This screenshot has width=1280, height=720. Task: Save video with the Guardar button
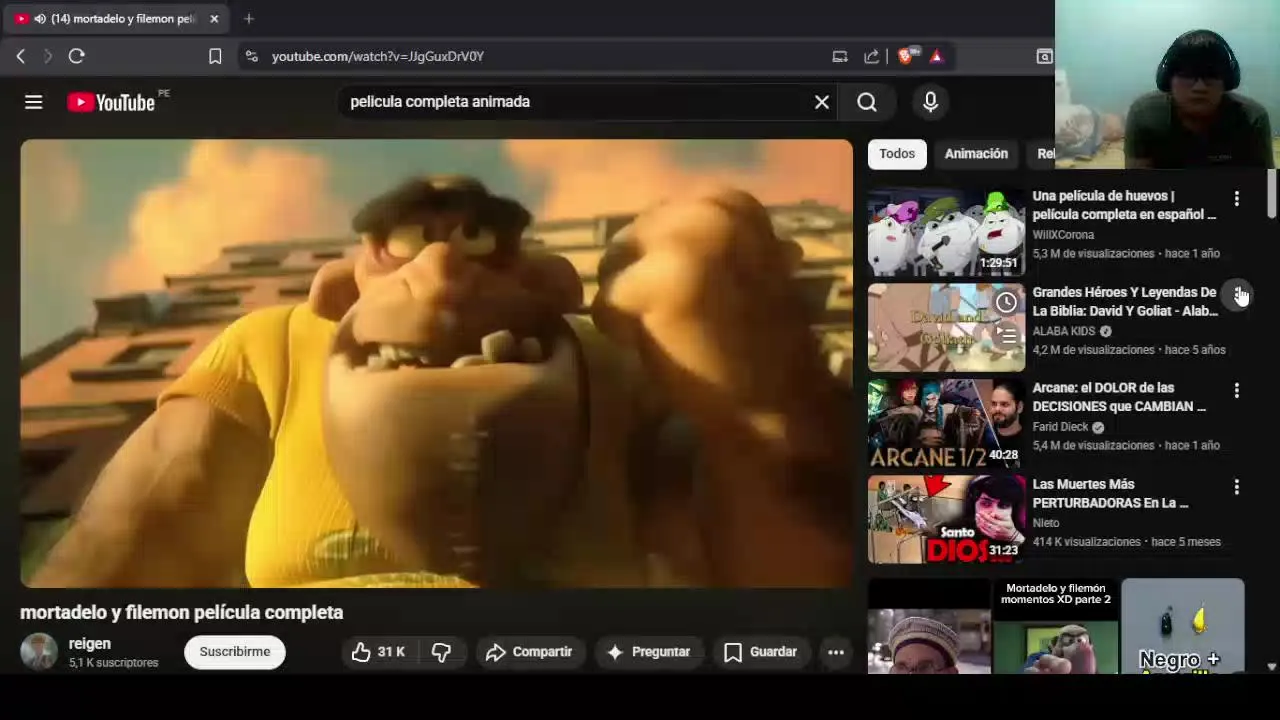[761, 652]
